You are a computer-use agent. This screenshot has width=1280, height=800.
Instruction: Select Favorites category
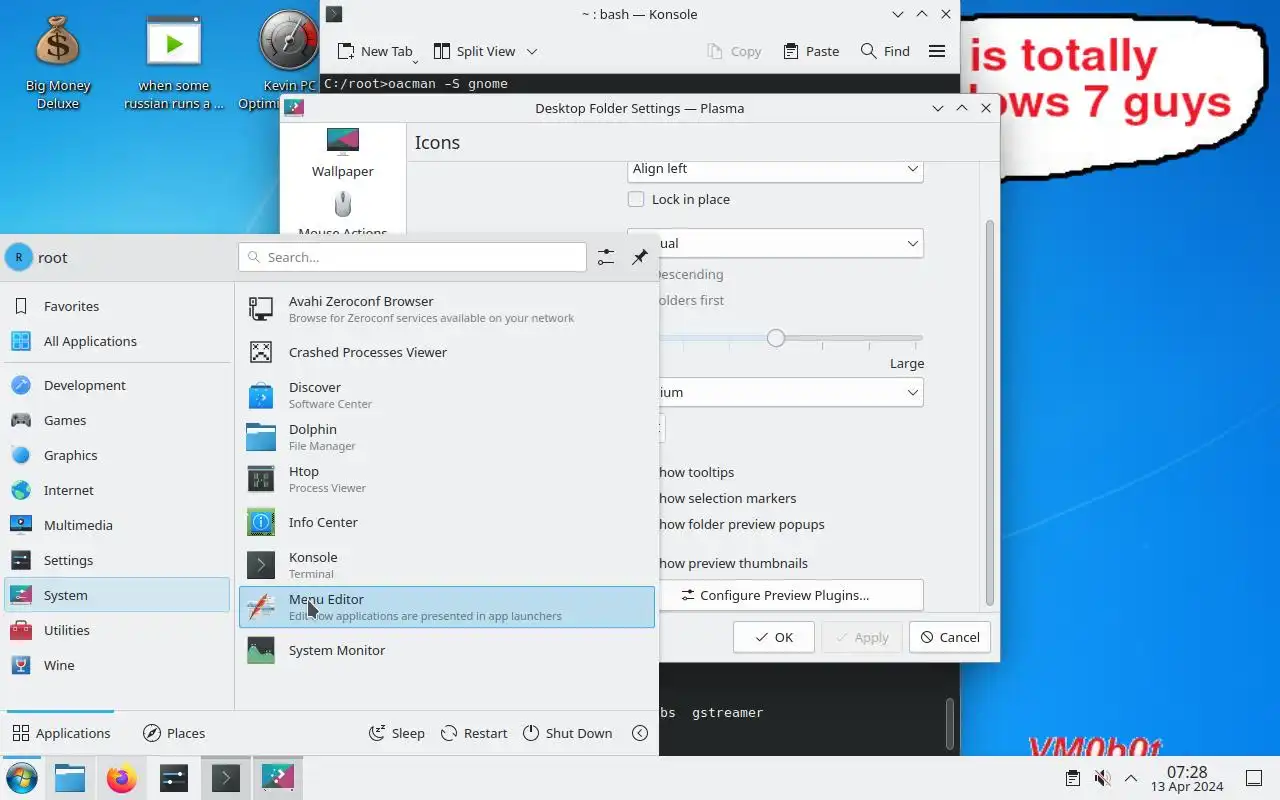pyautogui.click(x=117, y=306)
